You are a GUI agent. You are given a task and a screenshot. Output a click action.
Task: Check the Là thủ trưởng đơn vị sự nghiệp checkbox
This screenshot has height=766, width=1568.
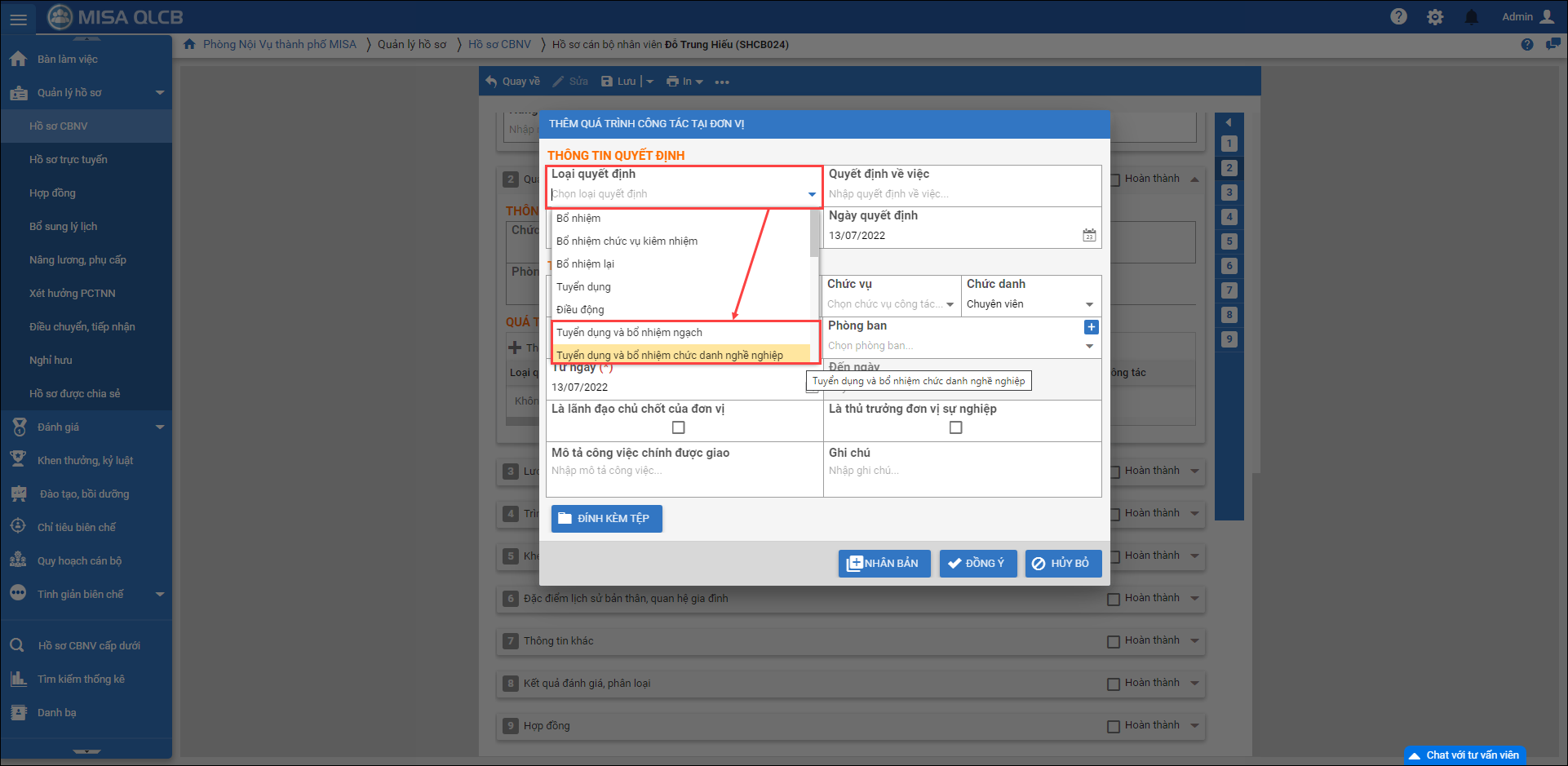pos(955,427)
